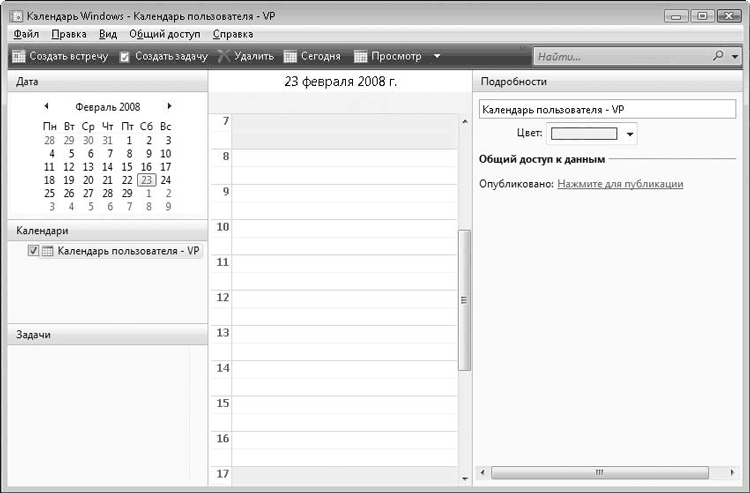Select February 24 in mini calendar
Screen dimensions: 750x493
click(x=165, y=180)
